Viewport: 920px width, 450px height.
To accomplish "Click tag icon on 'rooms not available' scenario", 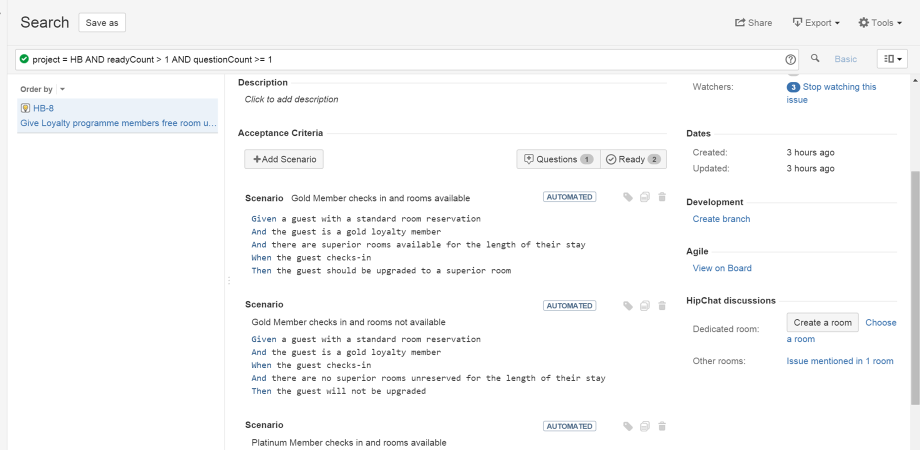I will click(628, 306).
